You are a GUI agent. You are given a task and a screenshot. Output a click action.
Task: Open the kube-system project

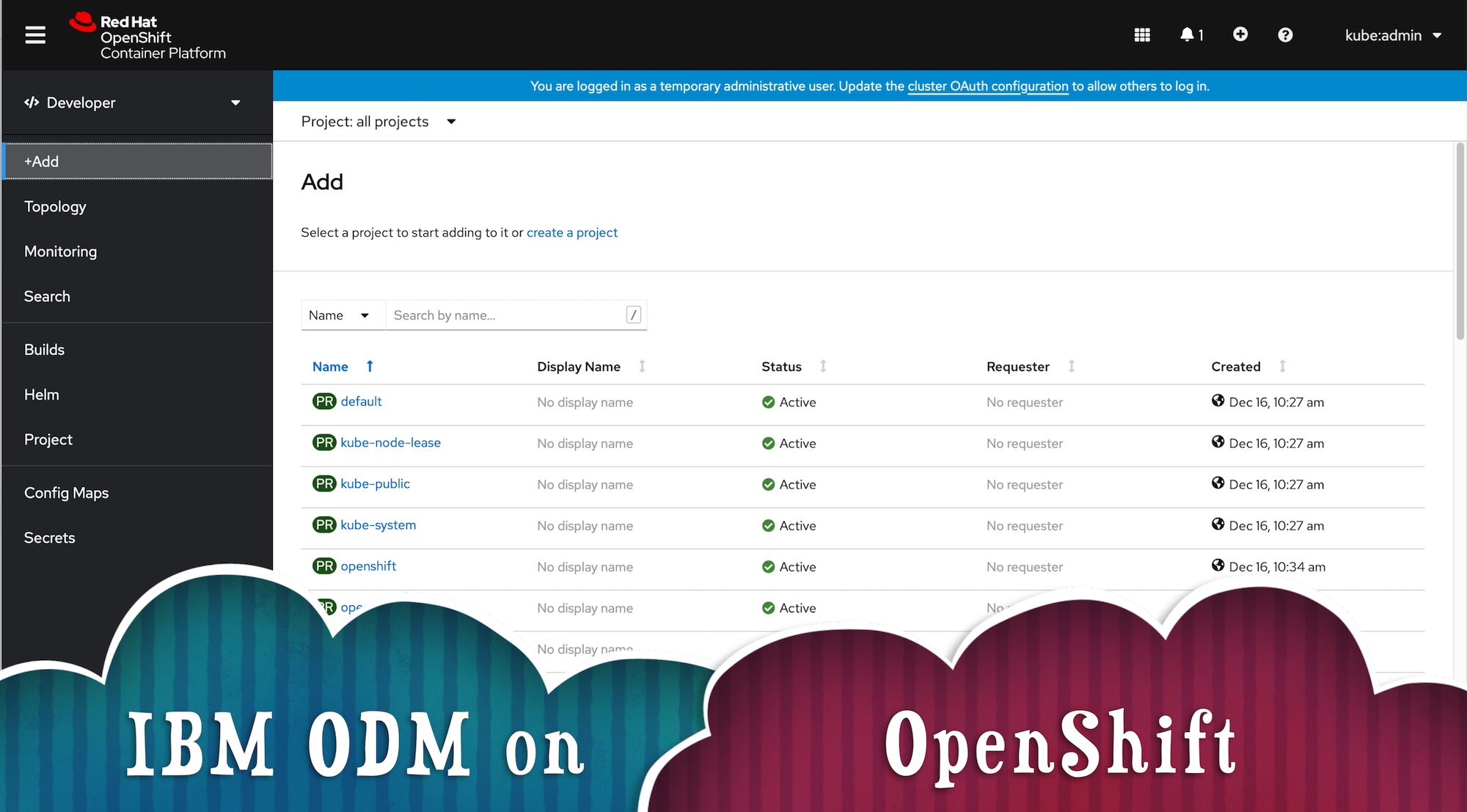click(x=378, y=524)
